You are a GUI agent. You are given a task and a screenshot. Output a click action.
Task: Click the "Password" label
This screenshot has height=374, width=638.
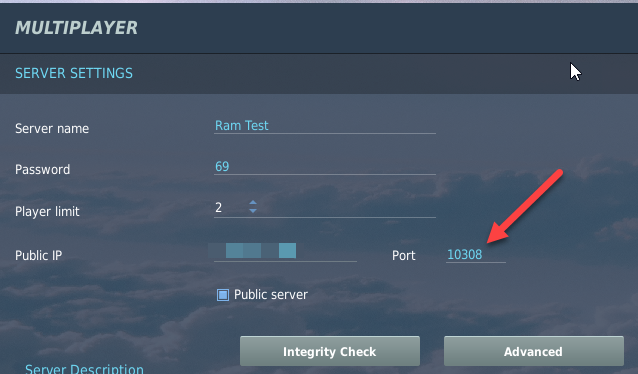pyautogui.click(x=42, y=169)
